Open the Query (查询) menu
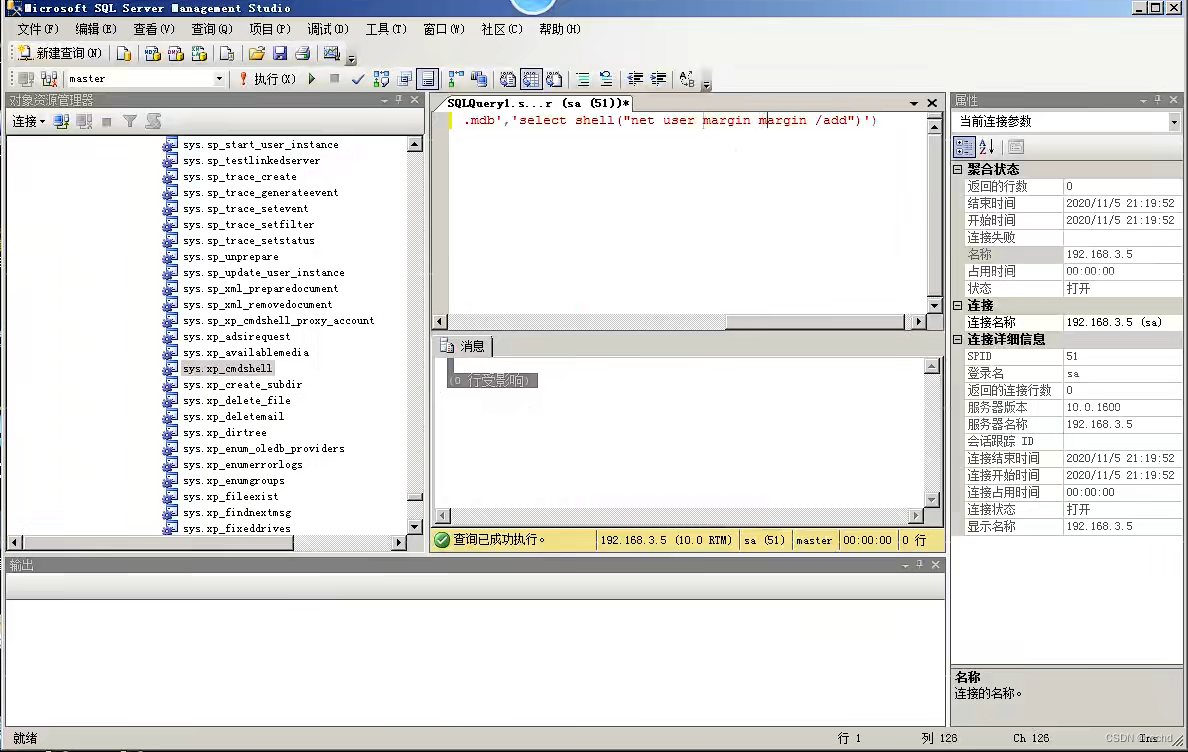This screenshot has height=752, width=1188. (211, 29)
